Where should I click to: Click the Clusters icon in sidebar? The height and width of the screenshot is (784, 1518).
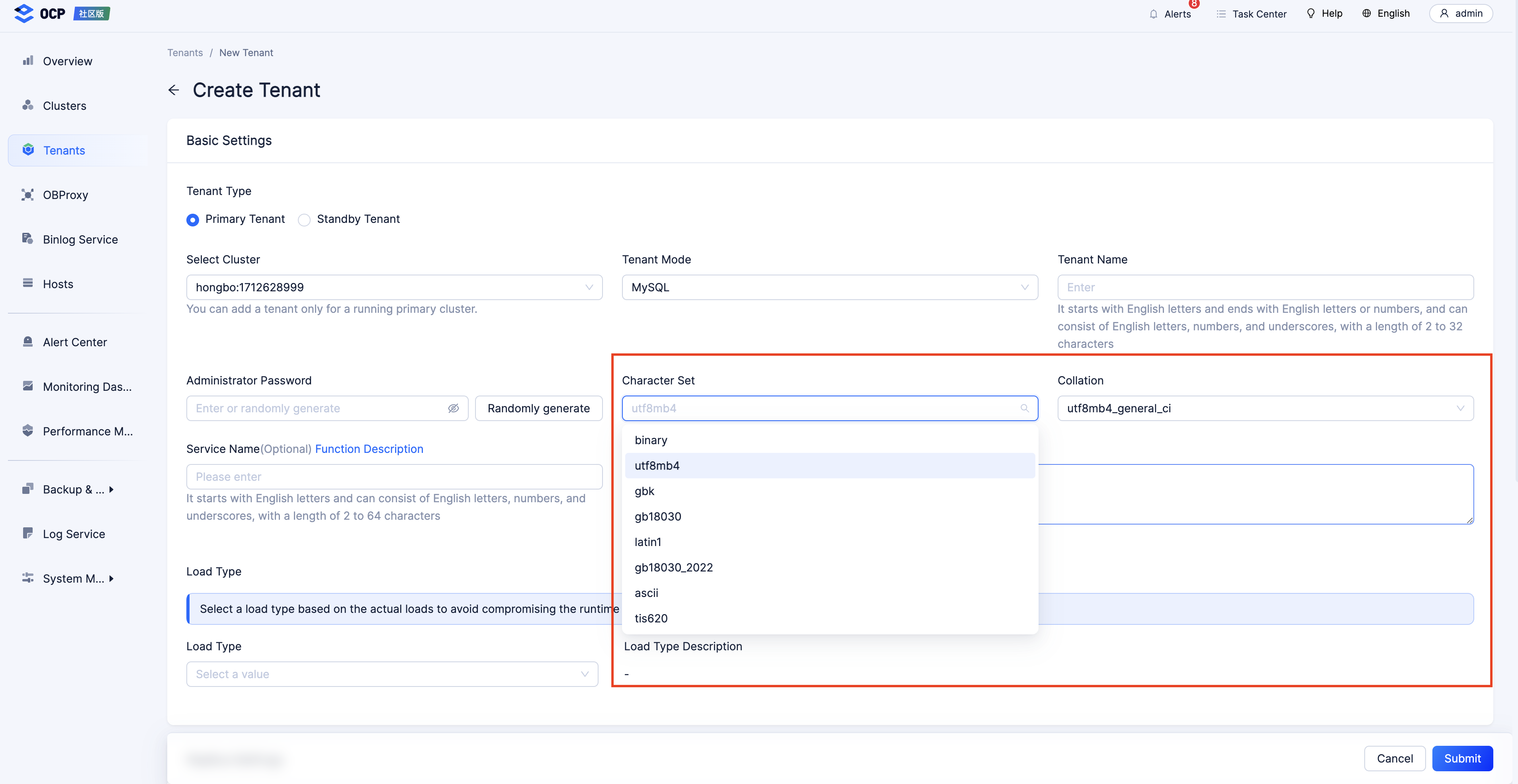coord(28,105)
